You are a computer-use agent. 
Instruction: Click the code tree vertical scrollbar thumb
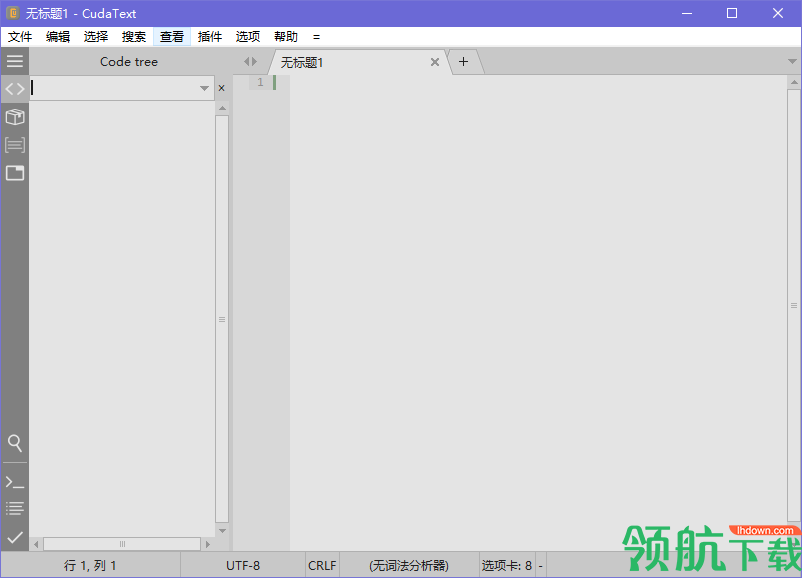click(222, 319)
